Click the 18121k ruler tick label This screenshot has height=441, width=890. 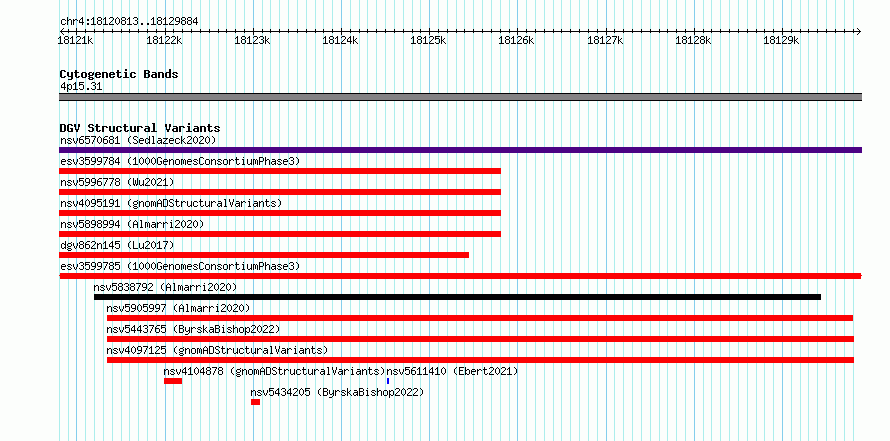point(75,41)
